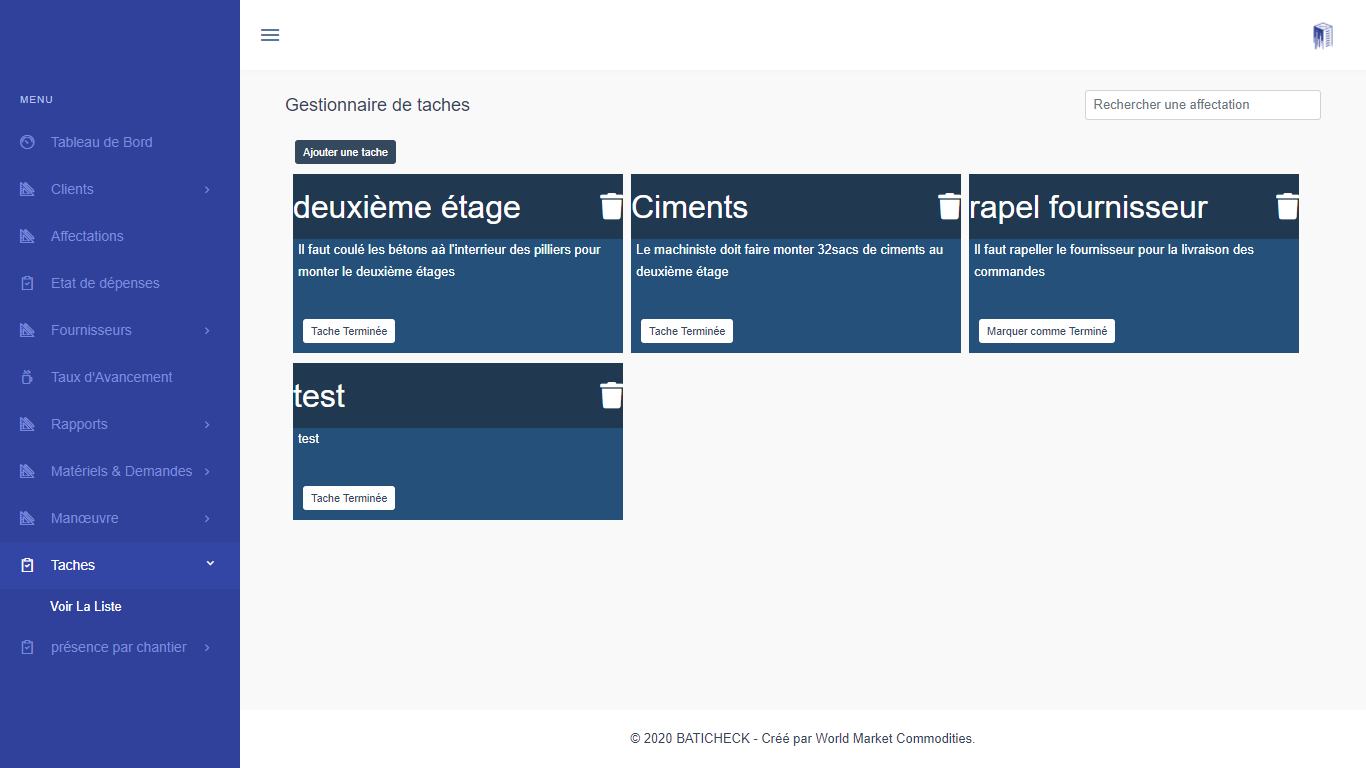
Task: Open the Affectations menu item
Action: click(87, 236)
